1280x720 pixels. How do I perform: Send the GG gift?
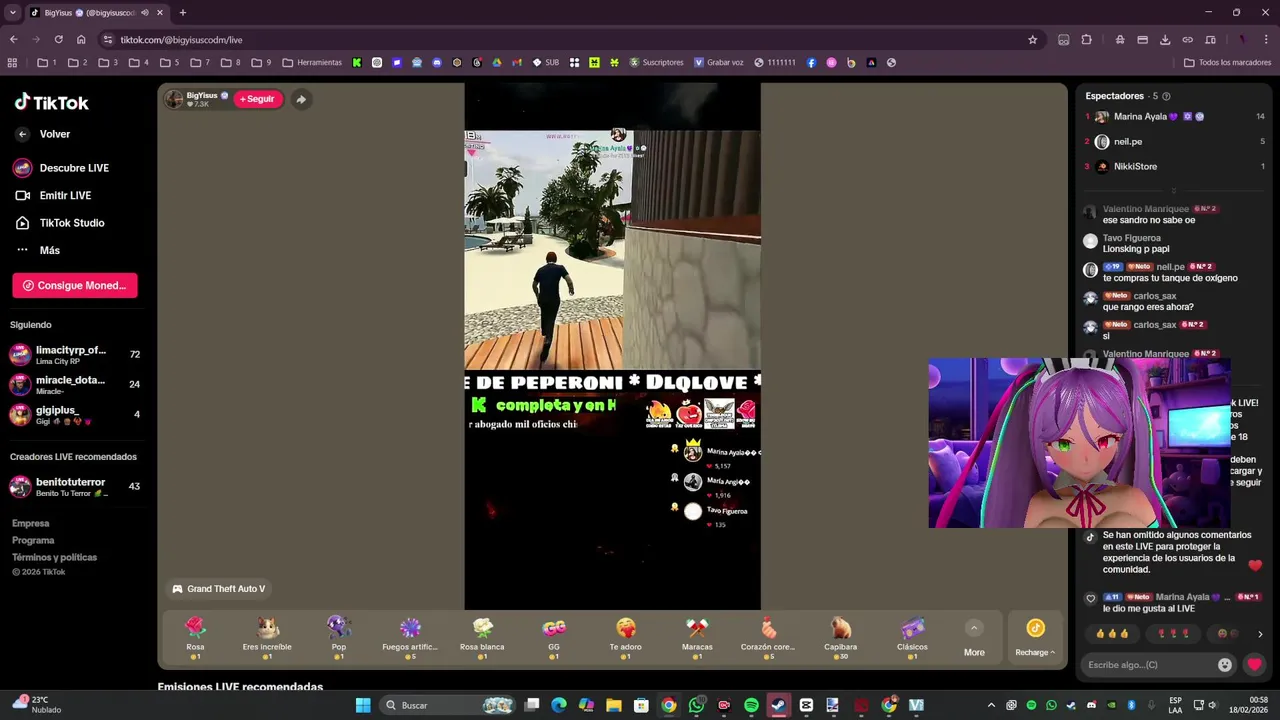(x=554, y=638)
